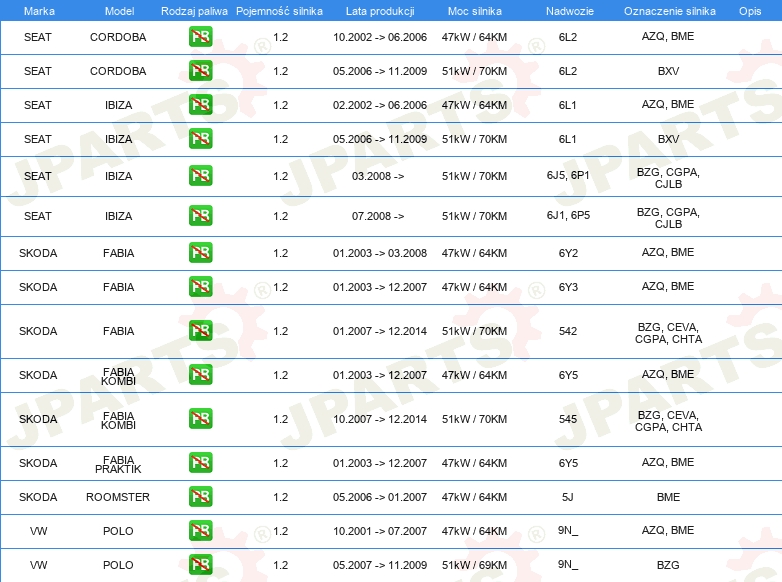Click the Moc silnika column header
Screen dimensions: 782x582
coord(475,11)
